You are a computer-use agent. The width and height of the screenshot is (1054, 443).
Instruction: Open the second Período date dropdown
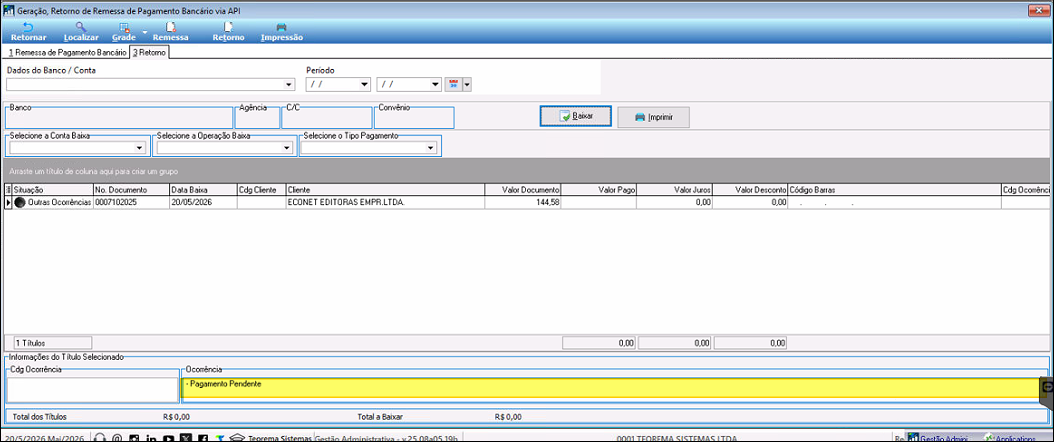point(436,85)
